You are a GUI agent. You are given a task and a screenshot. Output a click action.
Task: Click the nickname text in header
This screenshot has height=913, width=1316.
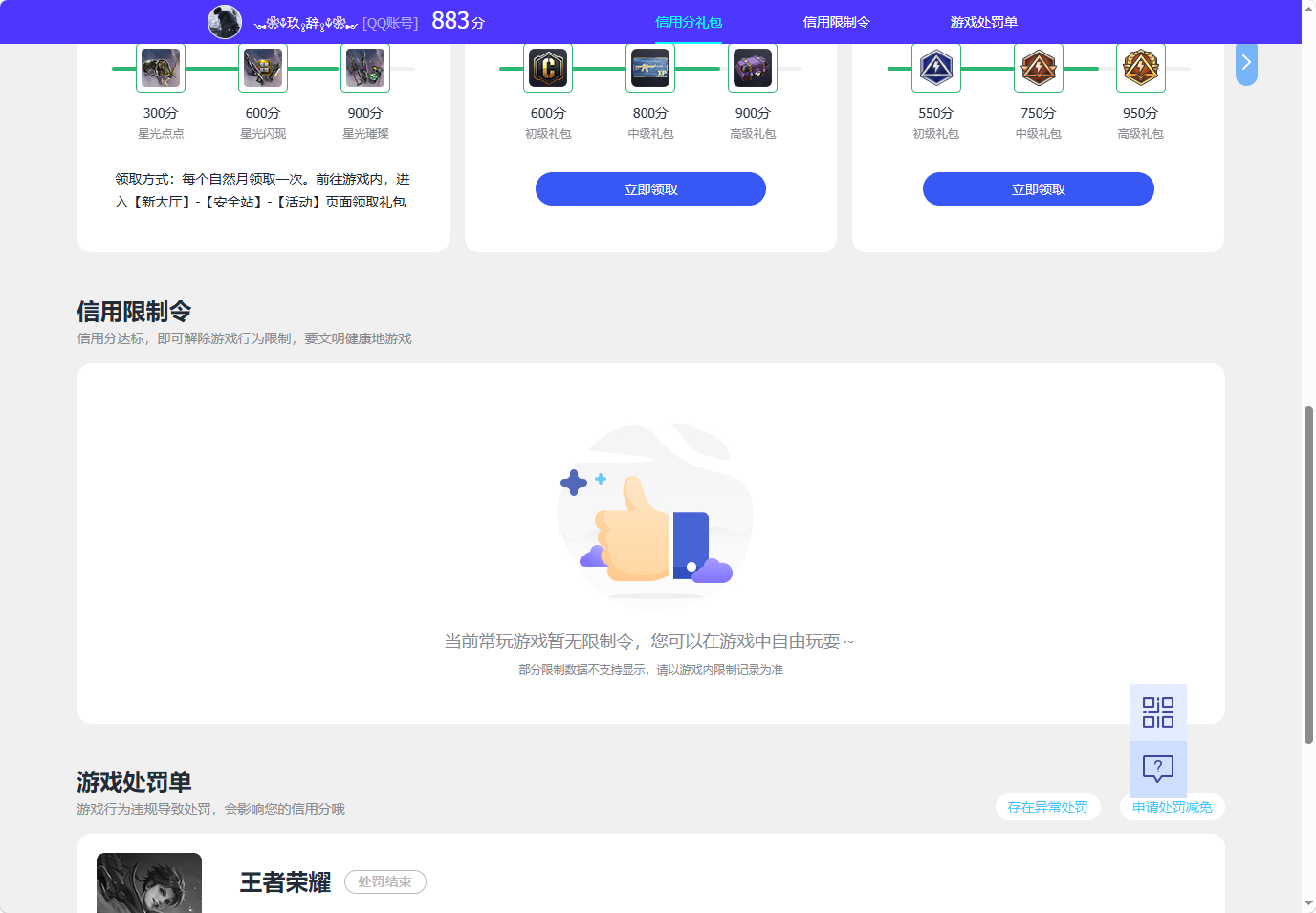coord(306,23)
